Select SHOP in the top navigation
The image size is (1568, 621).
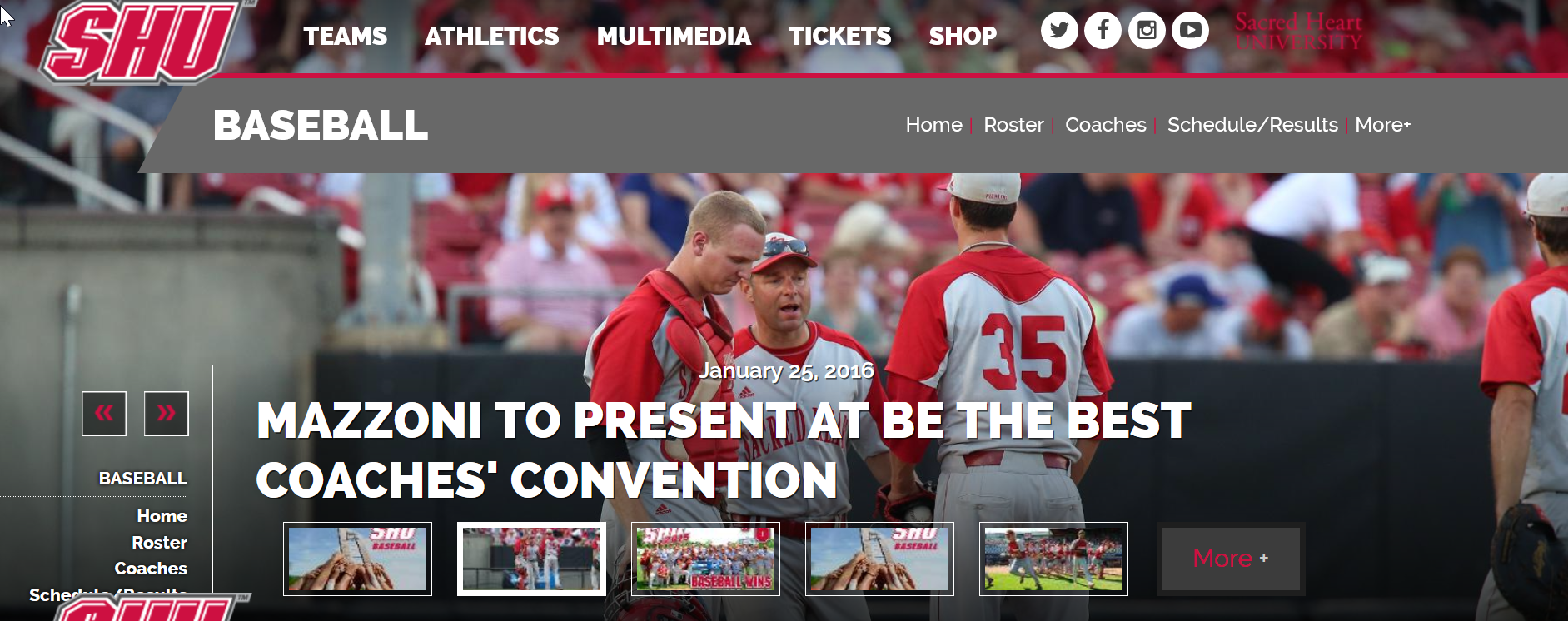pyautogui.click(x=963, y=37)
